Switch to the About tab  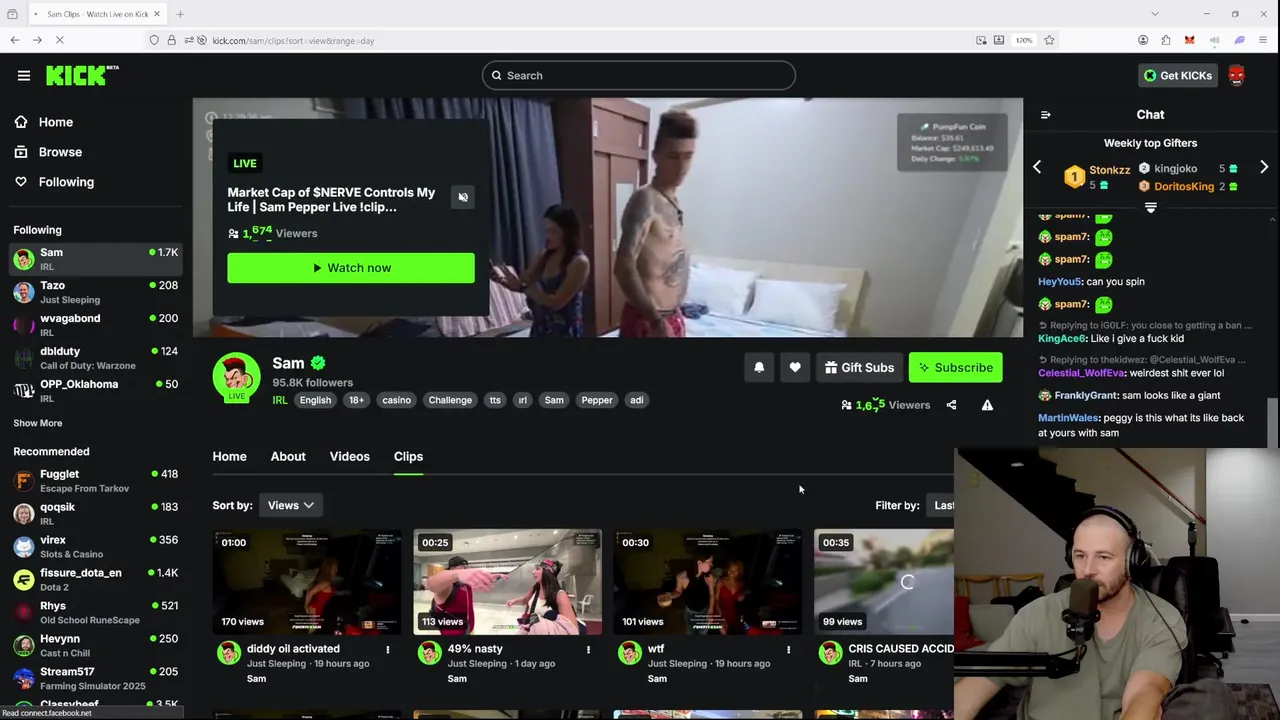click(x=288, y=456)
